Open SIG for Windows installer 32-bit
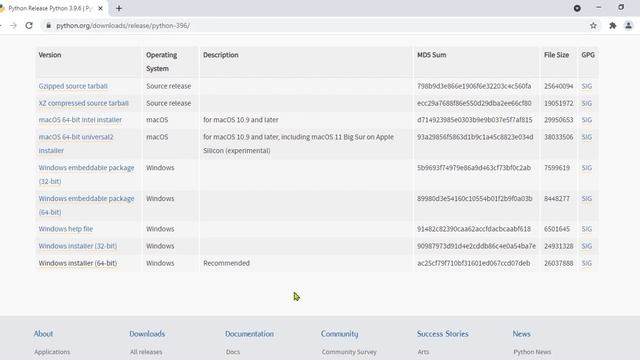Viewport: 640px width, 360px height. [587, 246]
